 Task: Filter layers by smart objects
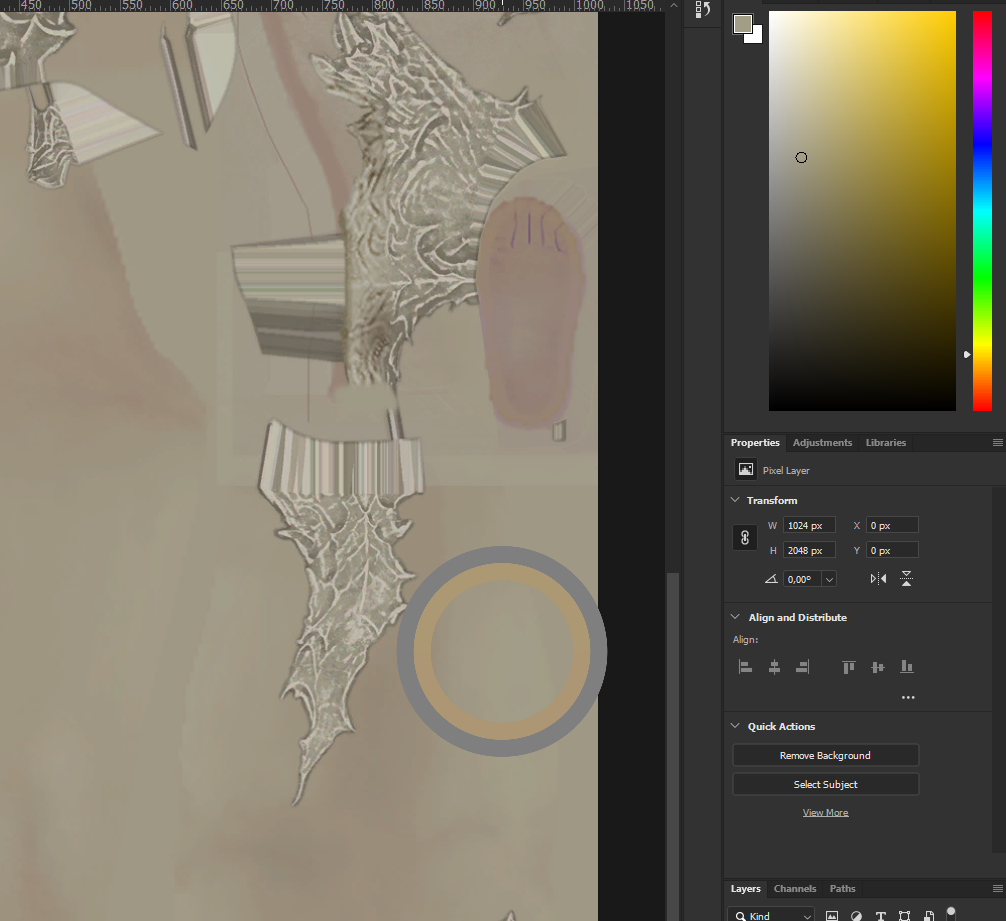pos(929,915)
